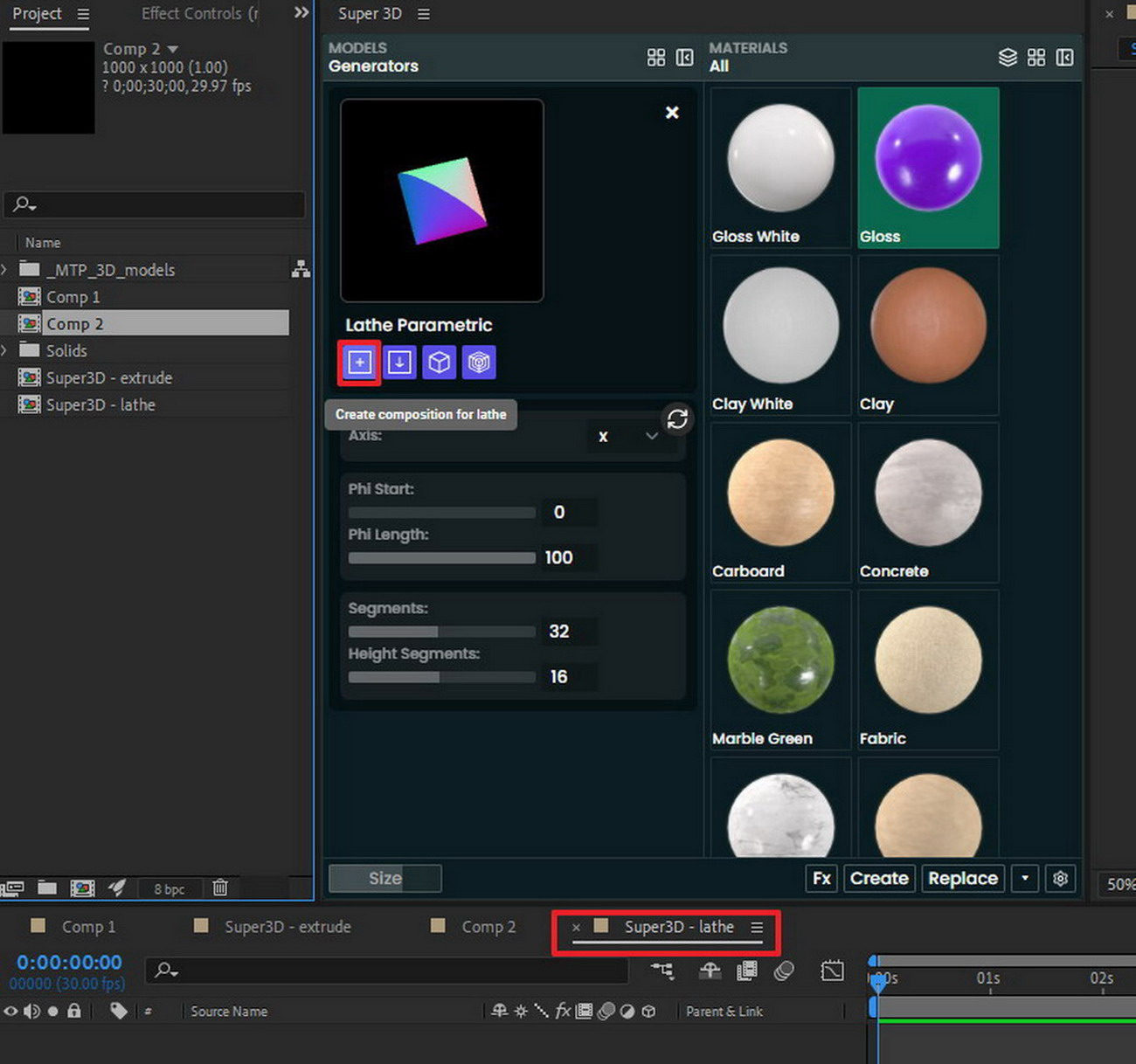
Task: Collapse the Models panel sidebar
Action: coord(685,58)
